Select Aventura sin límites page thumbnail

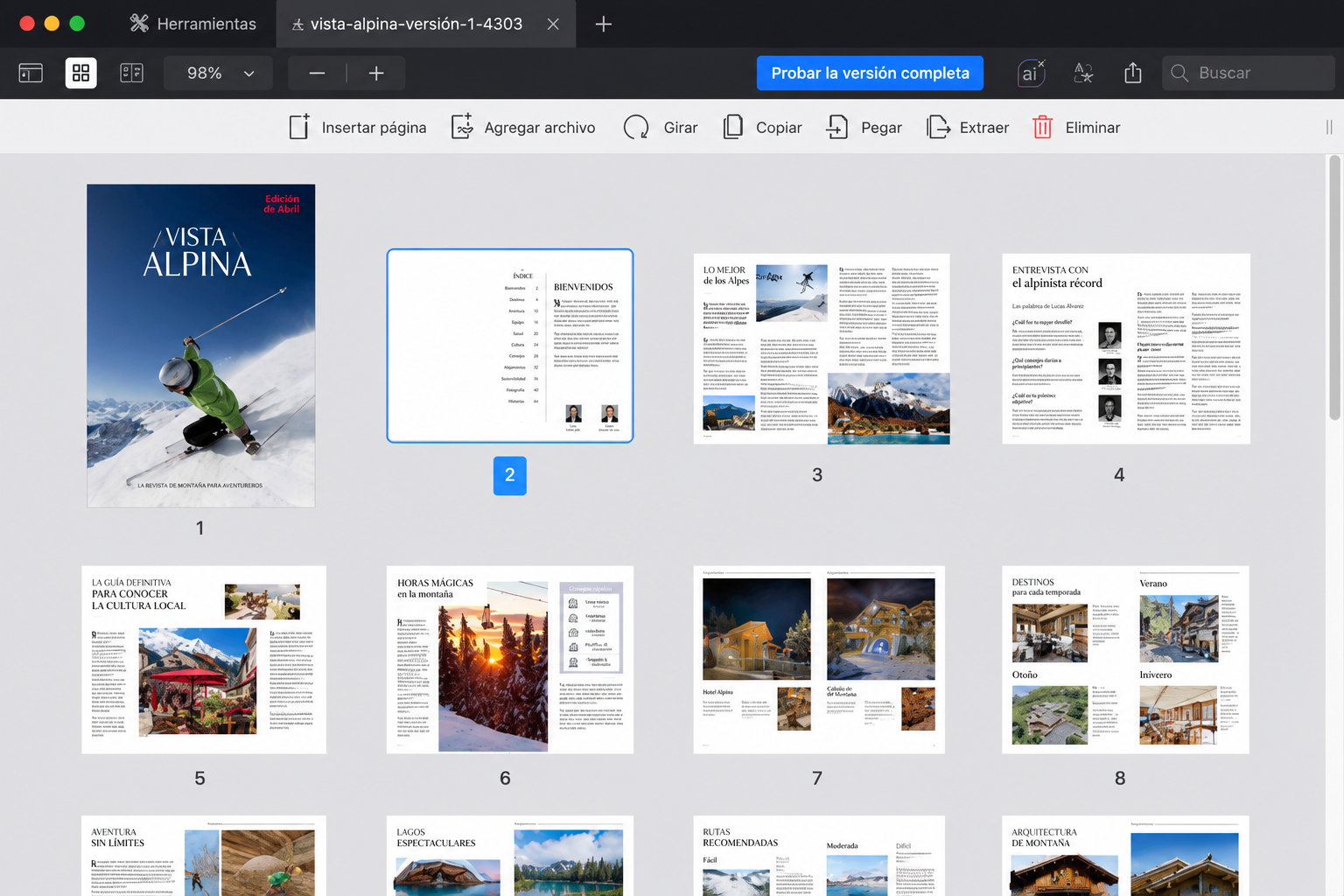point(204,856)
